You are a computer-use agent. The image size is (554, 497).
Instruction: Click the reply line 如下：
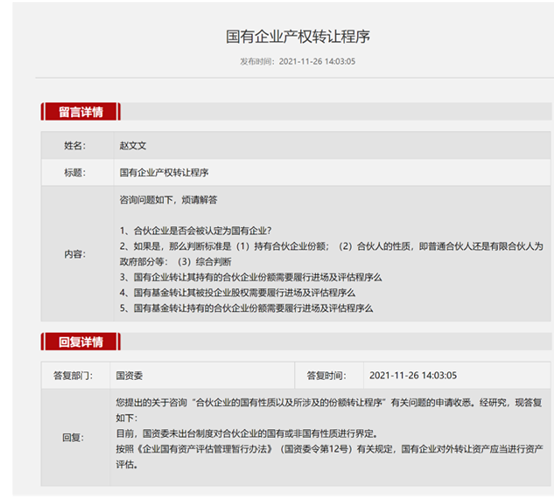(x=126, y=418)
